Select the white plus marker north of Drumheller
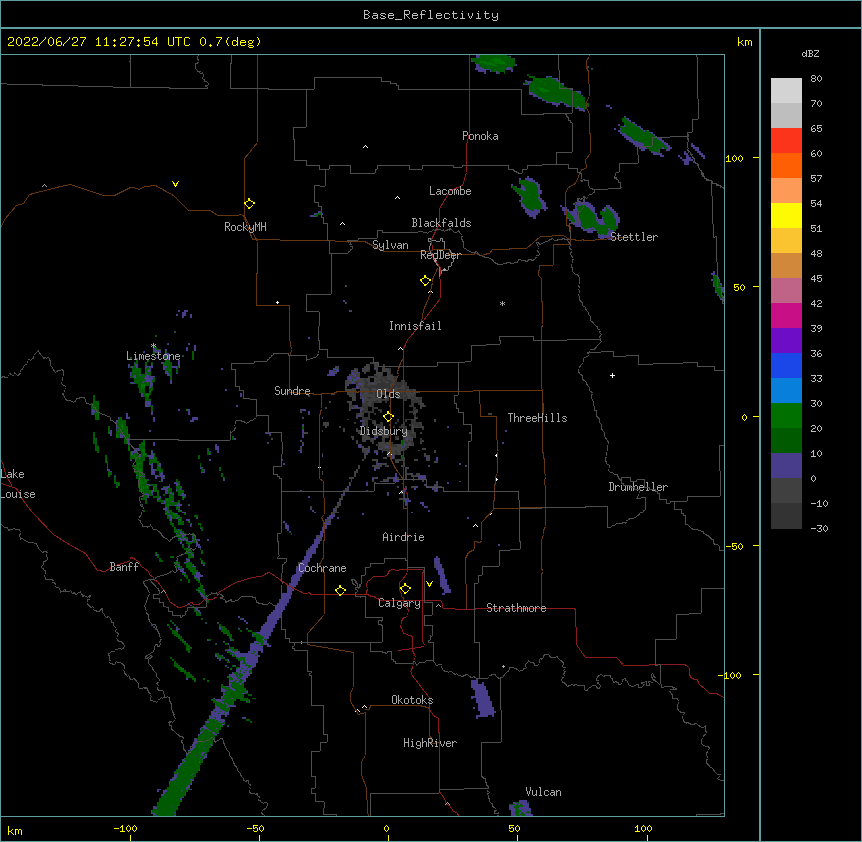Image resolution: width=862 pixels, height=842 pixels. pyautogui.click(x=612, y=375)
